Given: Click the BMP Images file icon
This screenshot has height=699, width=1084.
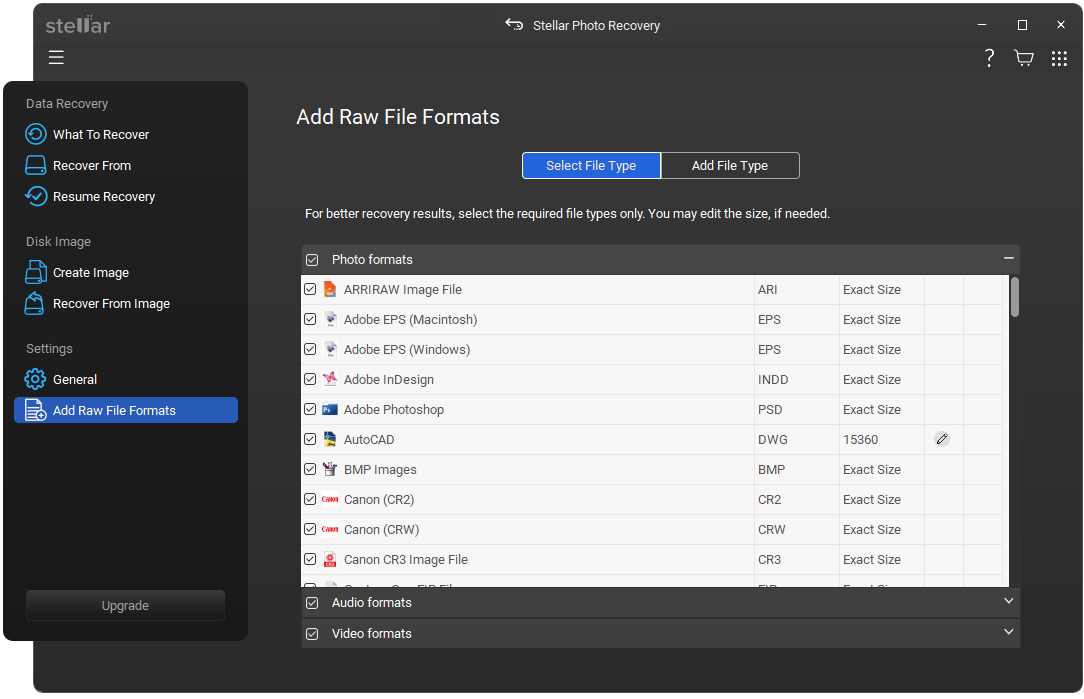Looking at the screenshot, I should (x=330, y=469).
